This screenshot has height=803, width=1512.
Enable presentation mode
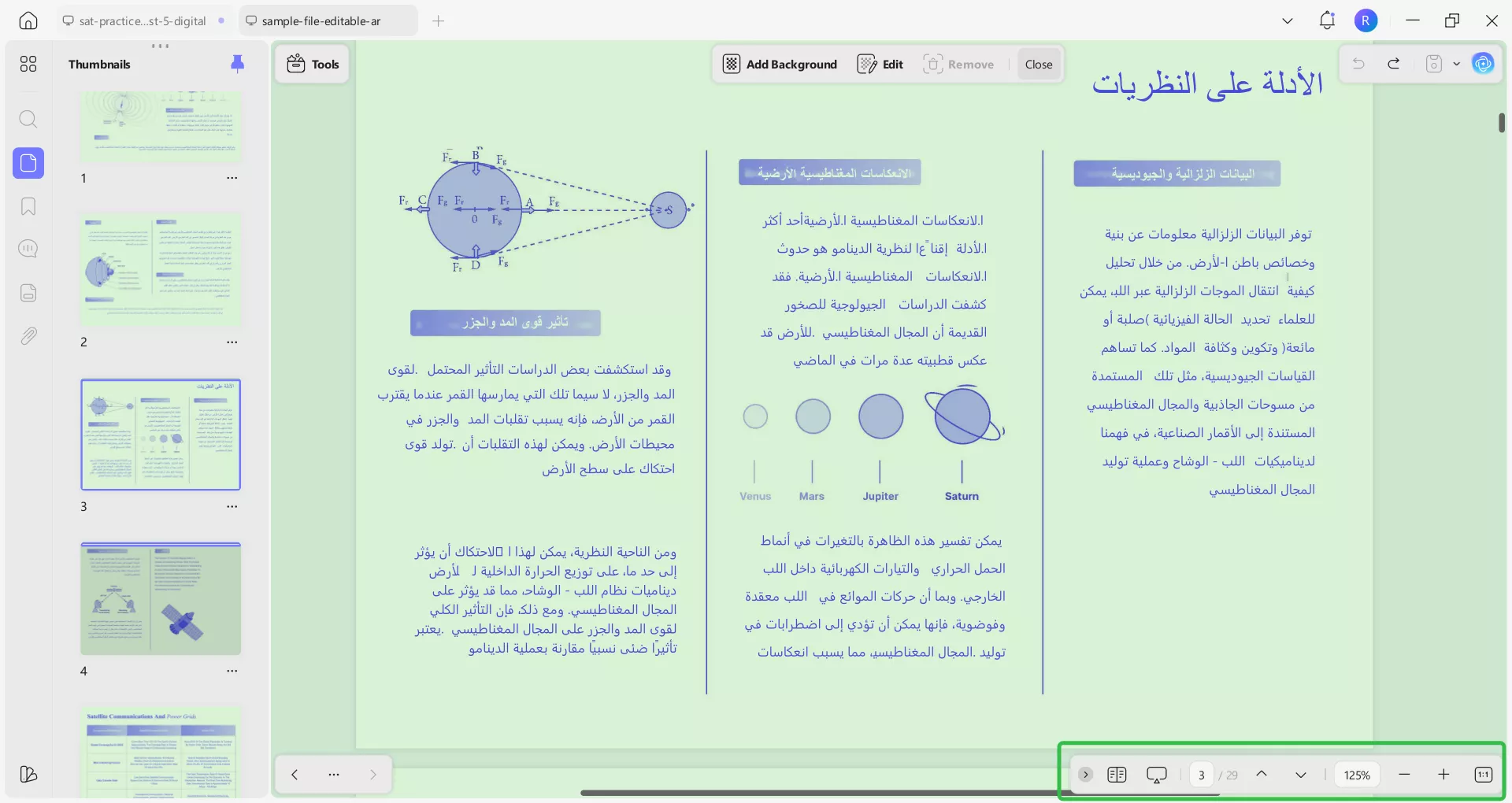[1156, 775]
